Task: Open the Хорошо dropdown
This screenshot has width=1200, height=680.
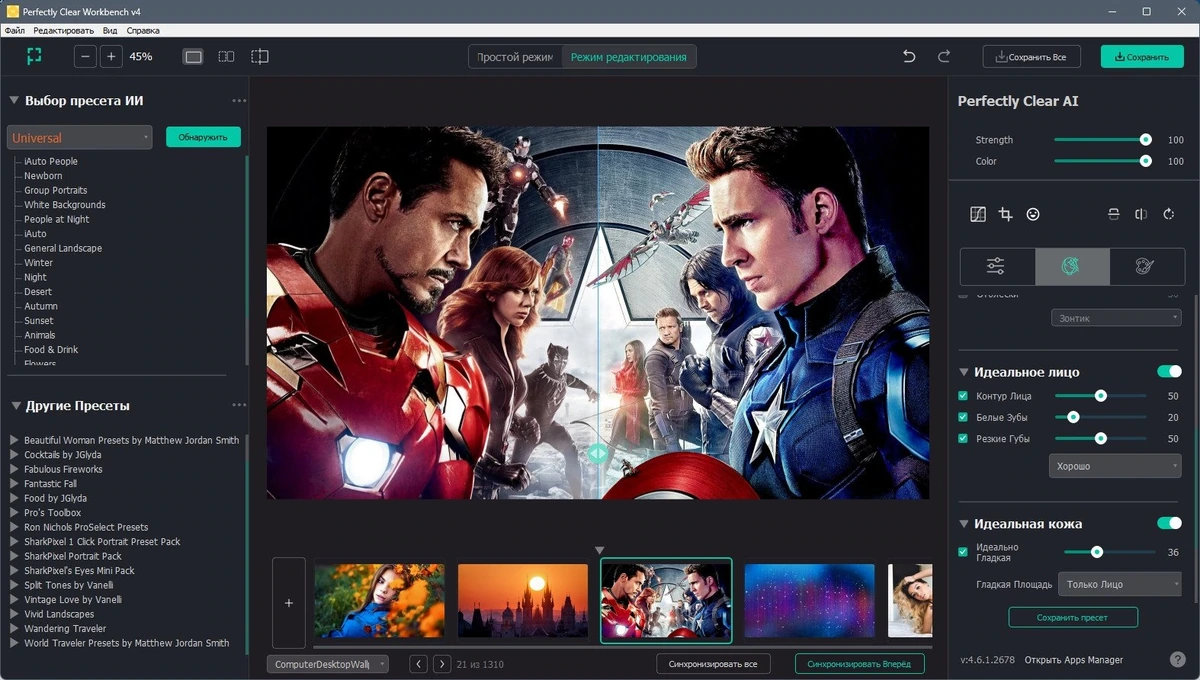Action: click(x=1116, y=466)
